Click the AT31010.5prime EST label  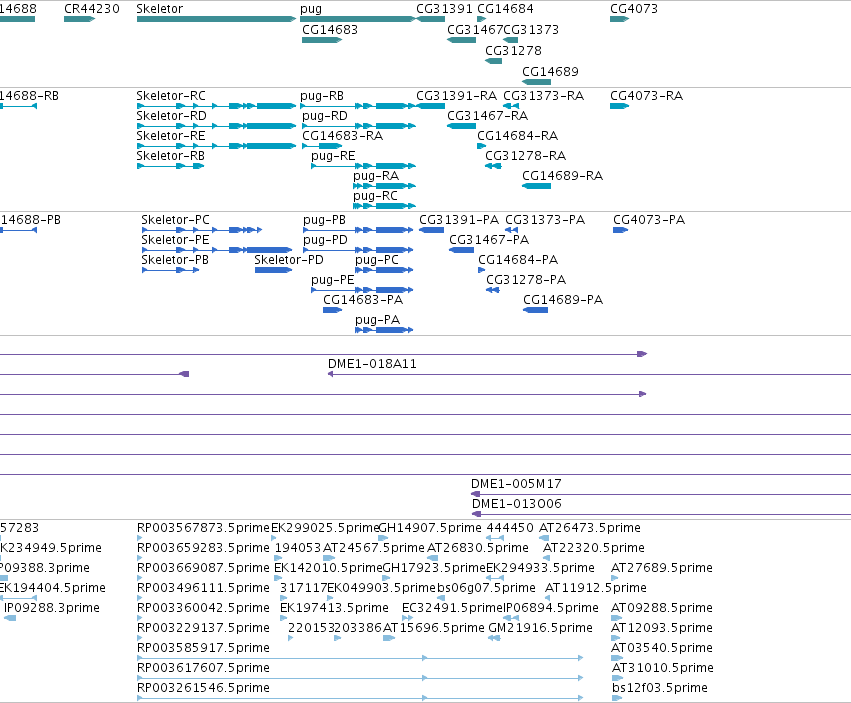point(663,668)
